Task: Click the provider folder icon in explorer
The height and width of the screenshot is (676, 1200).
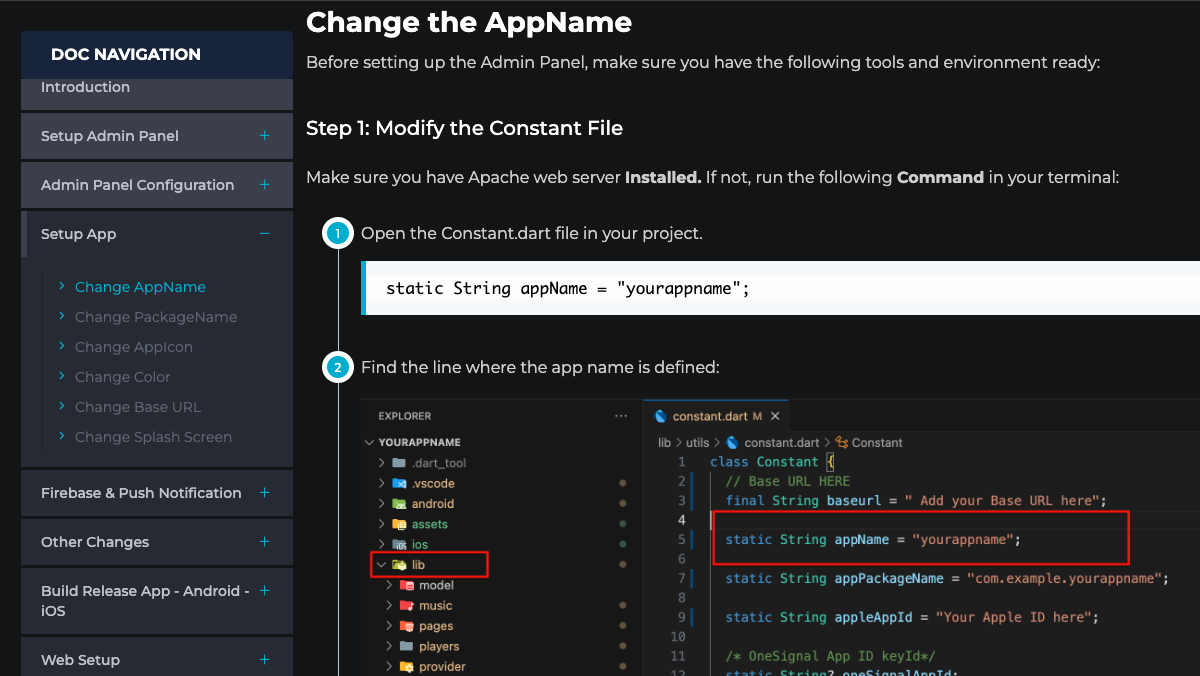Action: click(407, 667)
